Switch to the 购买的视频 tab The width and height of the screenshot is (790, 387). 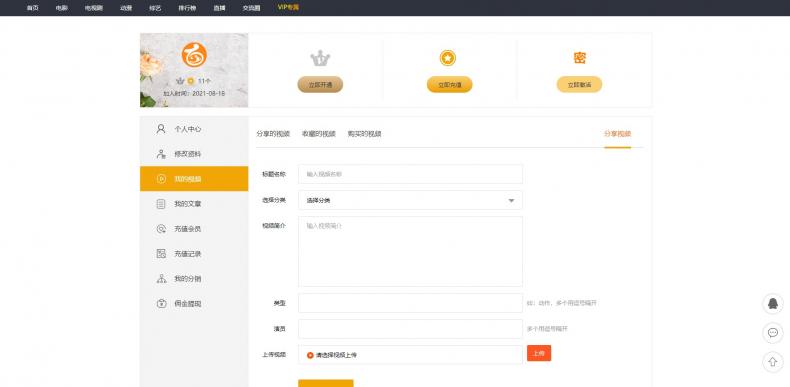point(364,134)
